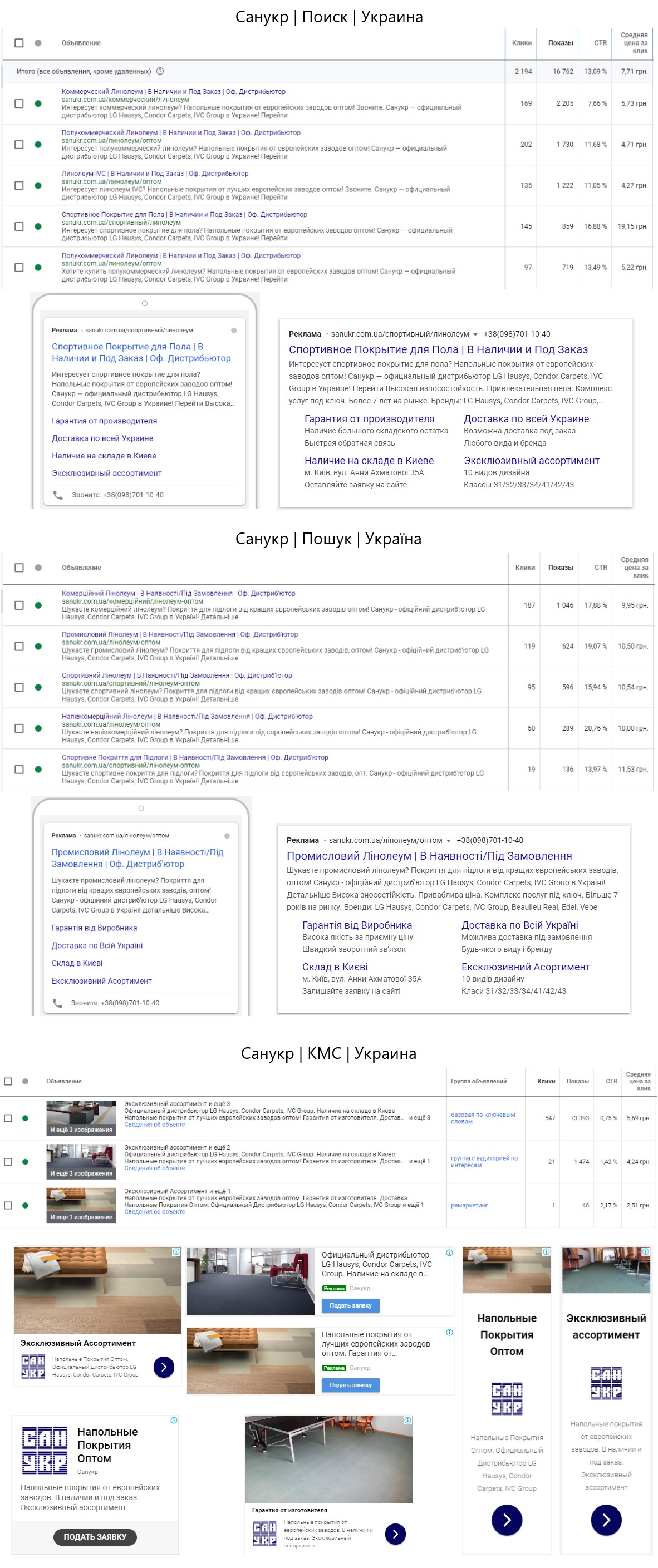Sort Пошук Україна table by Средняя цена за клик
The width and height of the screenshot is (658, 1568).
634,568
